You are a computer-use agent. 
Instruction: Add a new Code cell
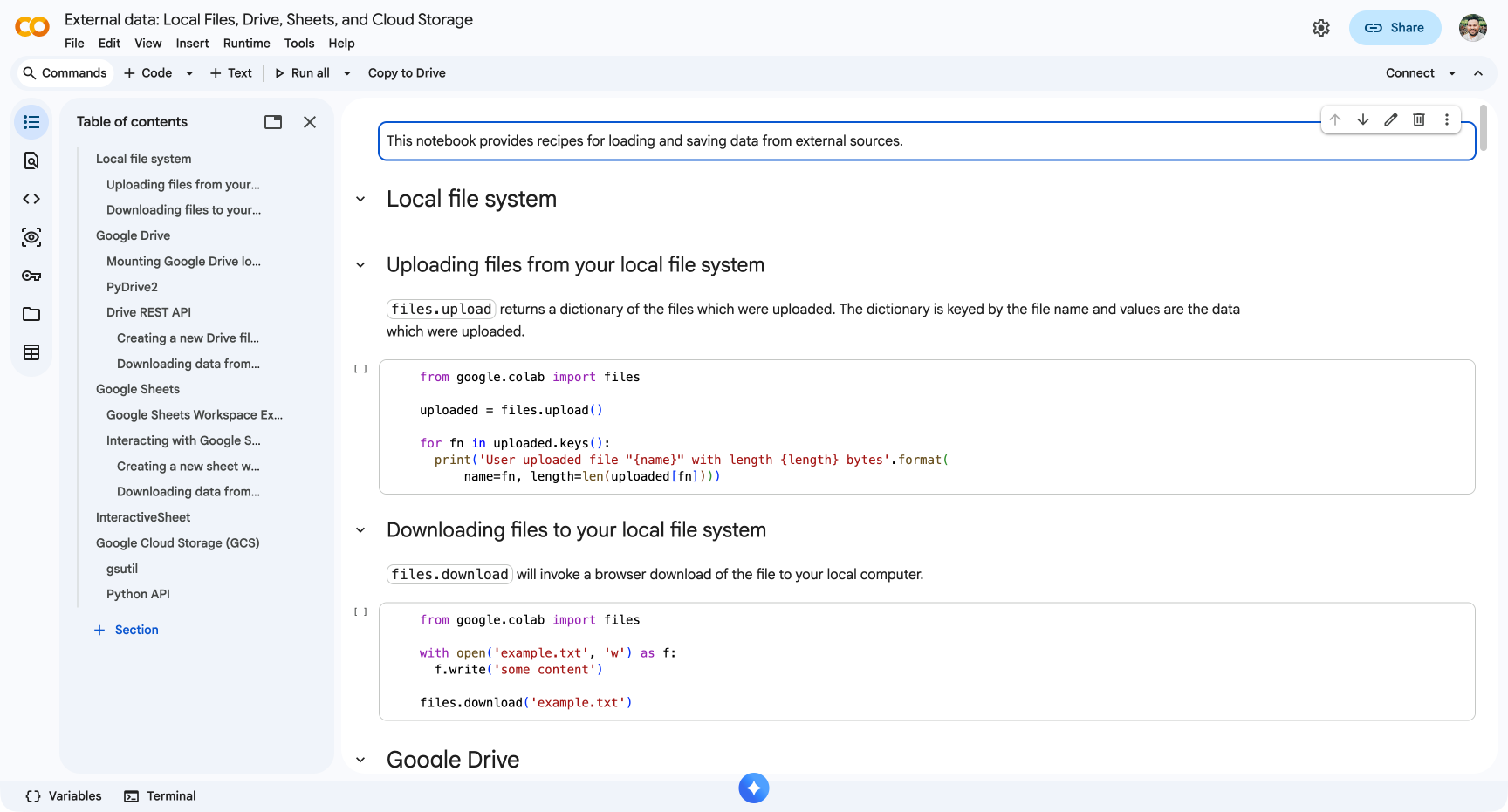(x=148, y=73)
